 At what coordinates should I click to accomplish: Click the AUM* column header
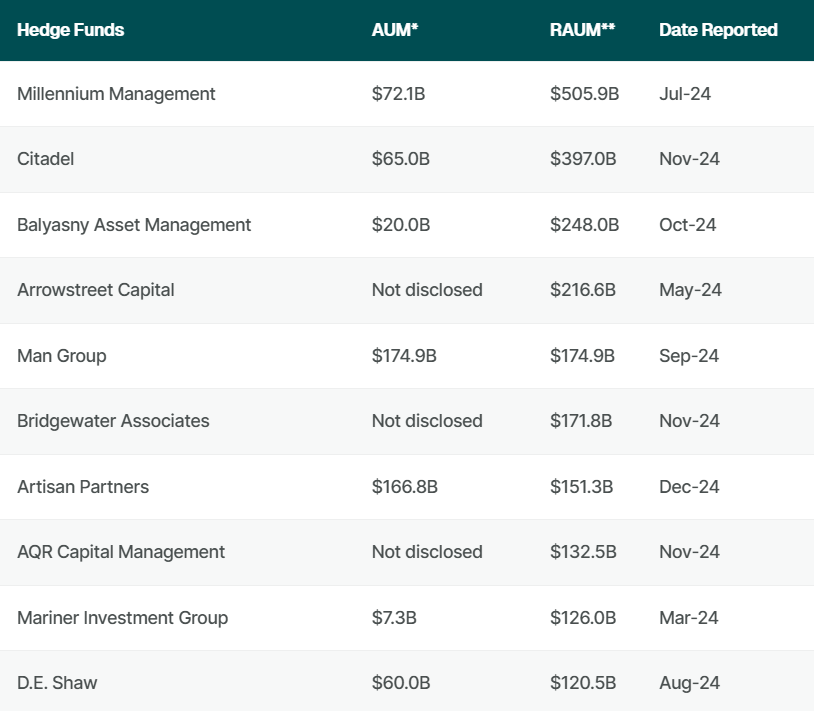395,30
